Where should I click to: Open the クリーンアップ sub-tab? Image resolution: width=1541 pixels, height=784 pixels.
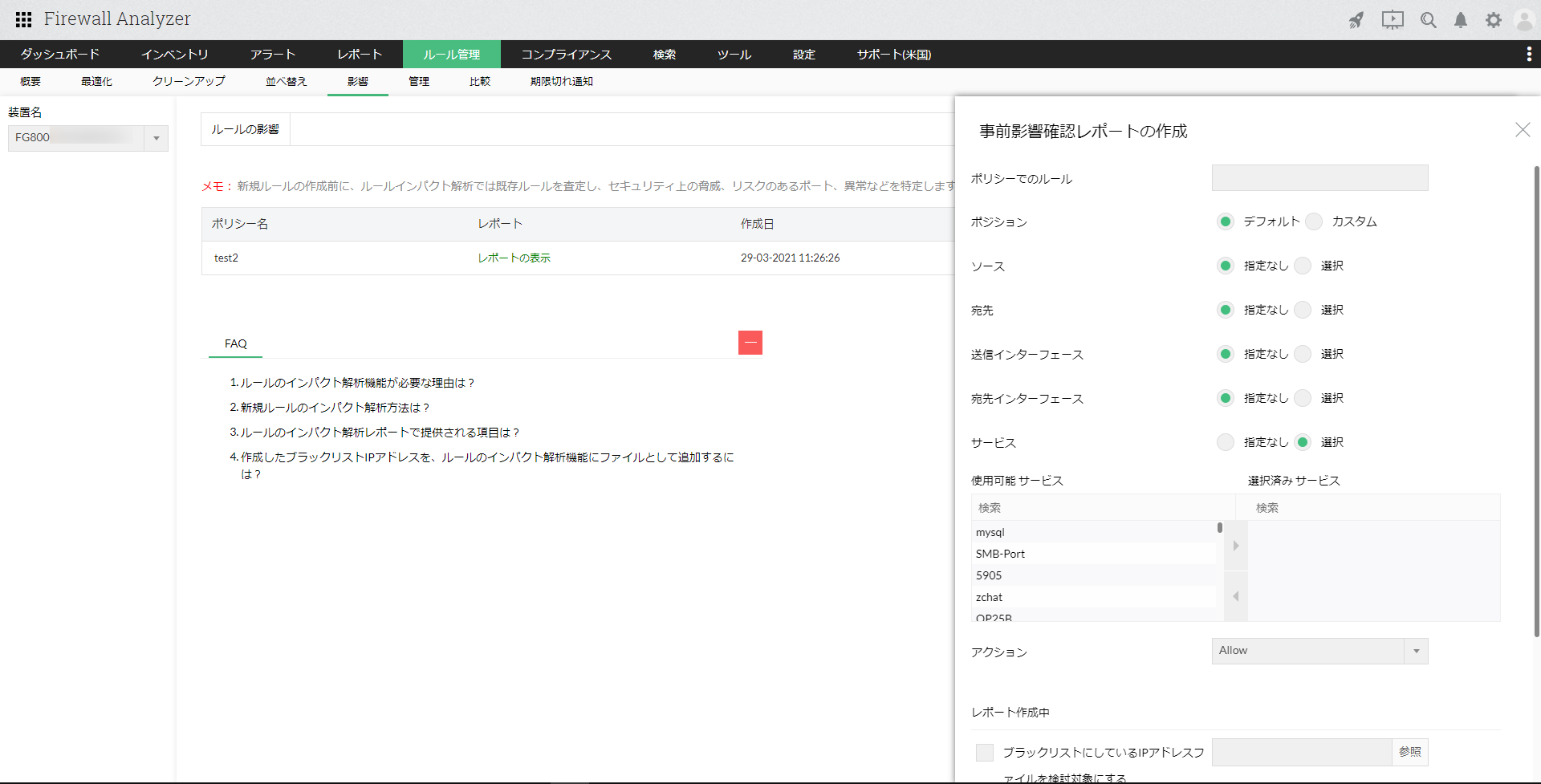(x=189, y=81)
